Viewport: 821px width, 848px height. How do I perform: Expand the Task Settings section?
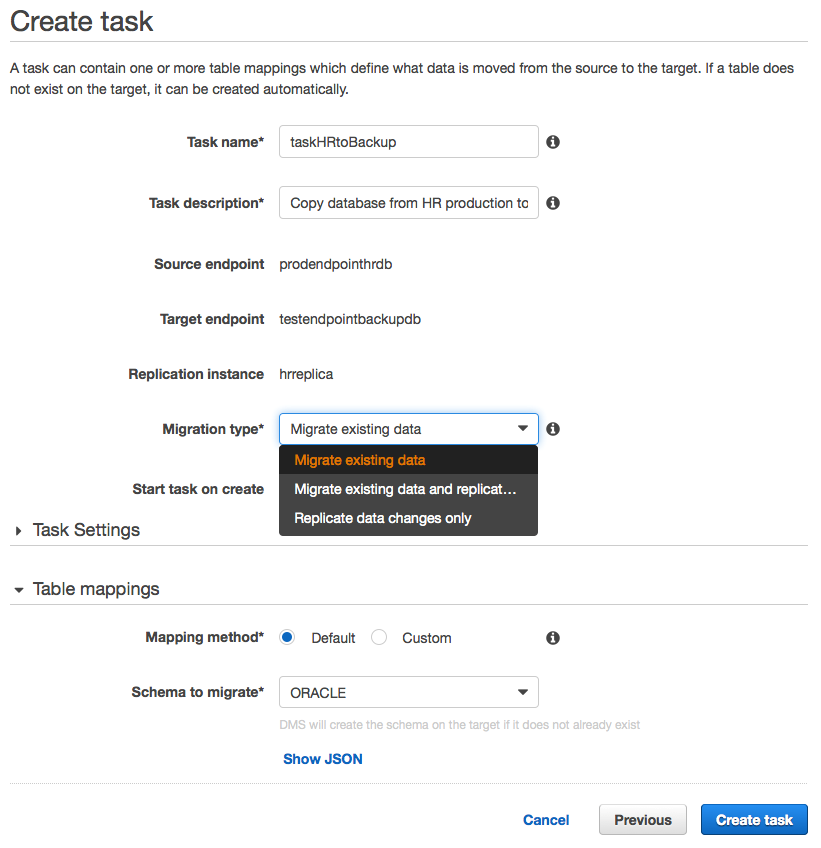[x=19, y=530]
